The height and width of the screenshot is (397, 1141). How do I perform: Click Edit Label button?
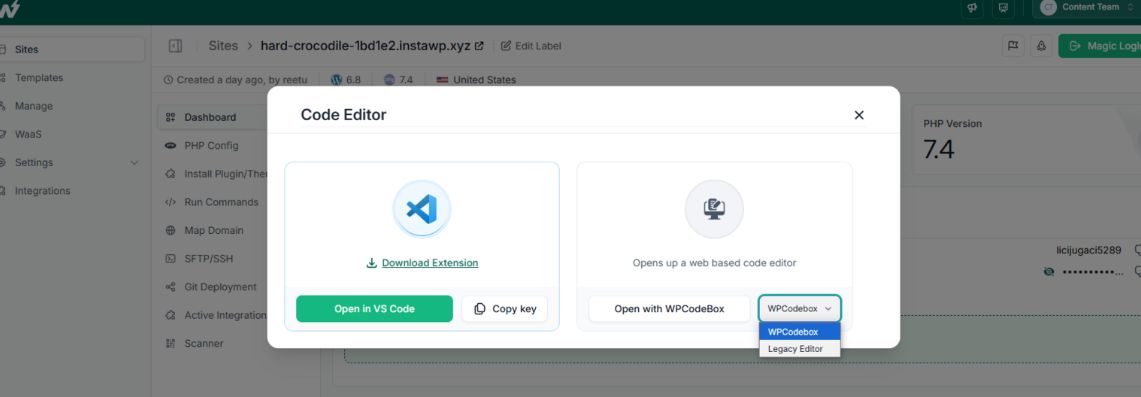[x=531, y=46]
